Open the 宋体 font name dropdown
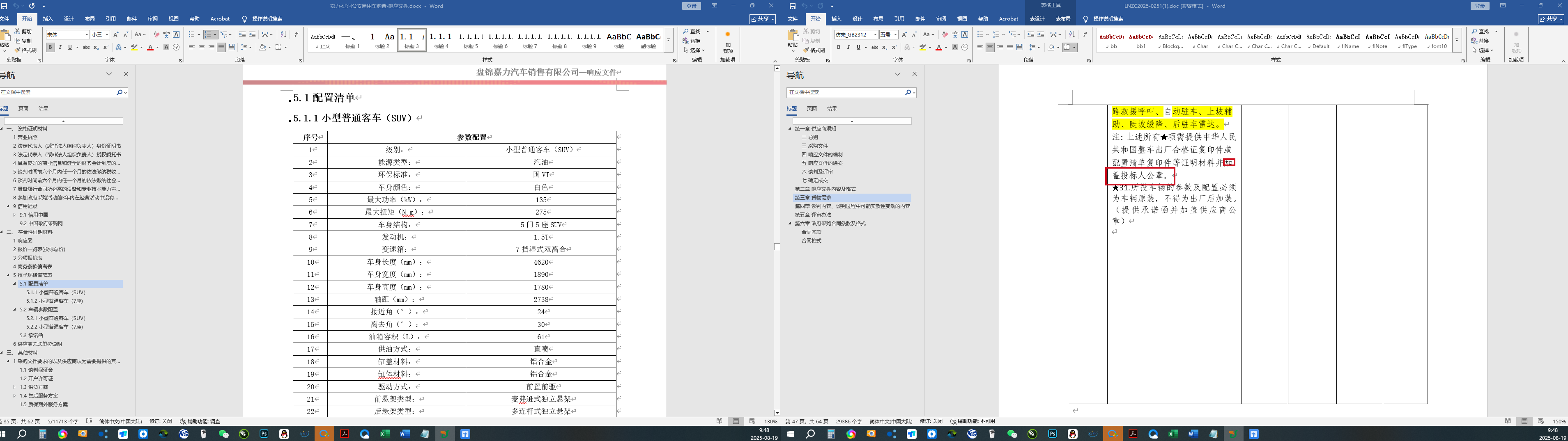The height and width of the screenshot is (441, 1568). [x=86, y=35]
